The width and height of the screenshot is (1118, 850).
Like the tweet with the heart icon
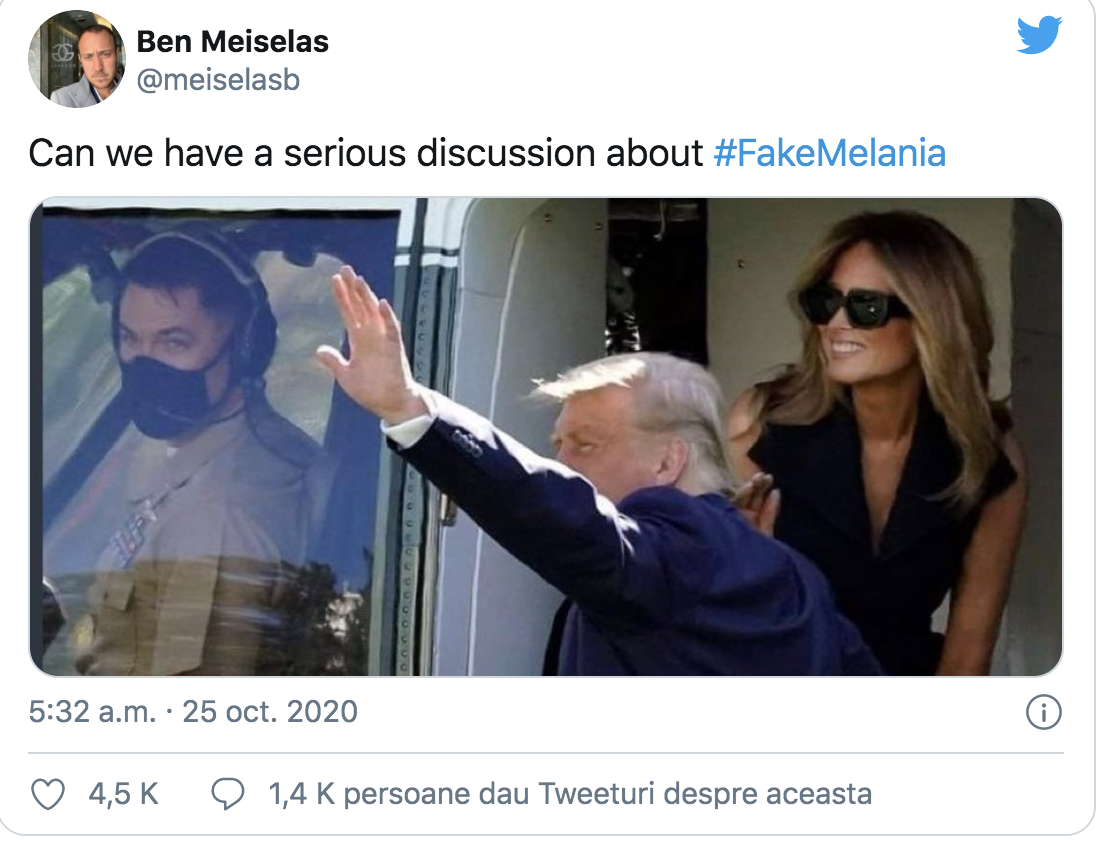(48, 794)
